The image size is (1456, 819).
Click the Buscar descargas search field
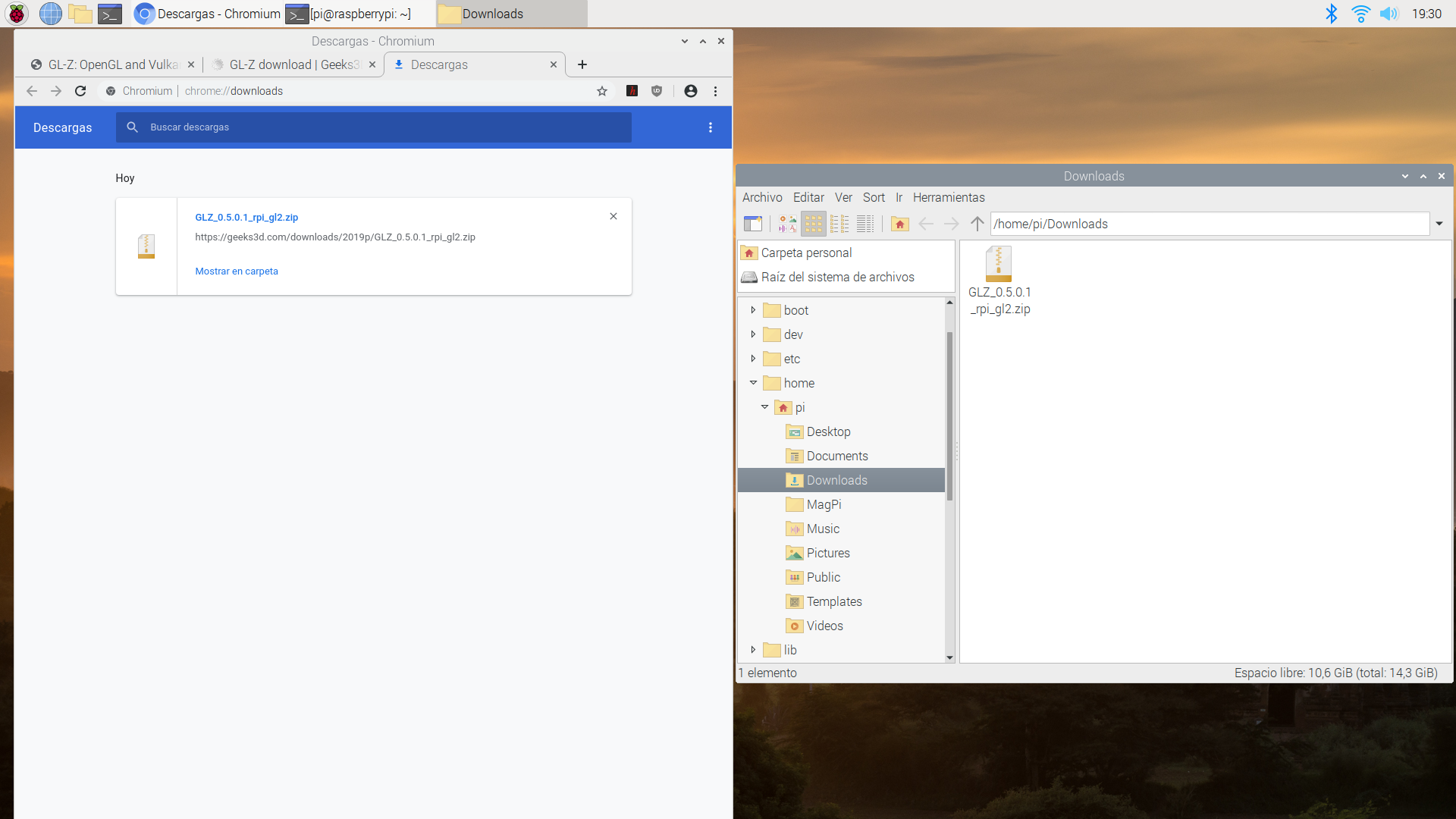(379, 127)
